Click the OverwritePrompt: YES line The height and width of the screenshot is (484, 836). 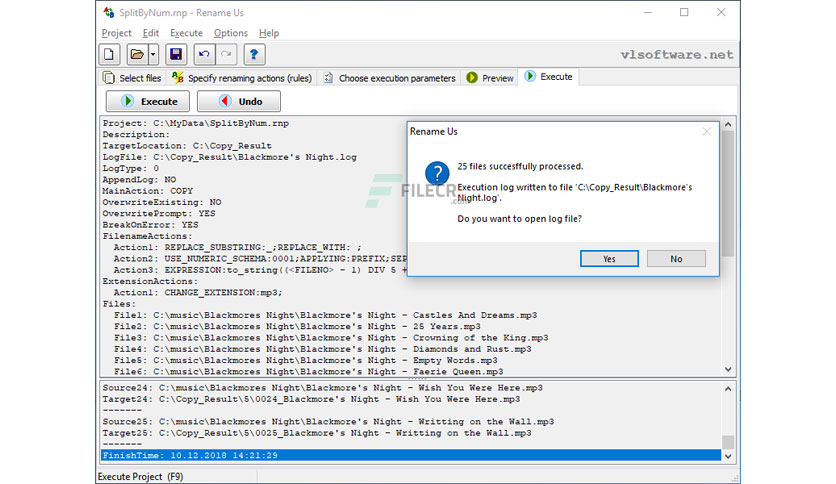[159, 214]
